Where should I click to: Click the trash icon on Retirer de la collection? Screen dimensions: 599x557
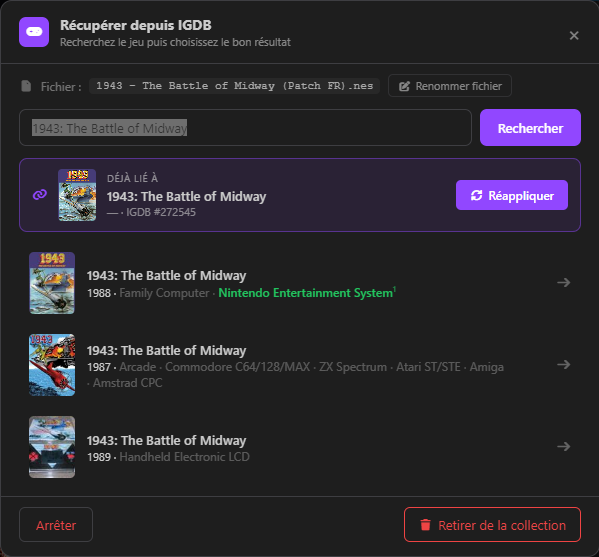click(x=426, y=525)
